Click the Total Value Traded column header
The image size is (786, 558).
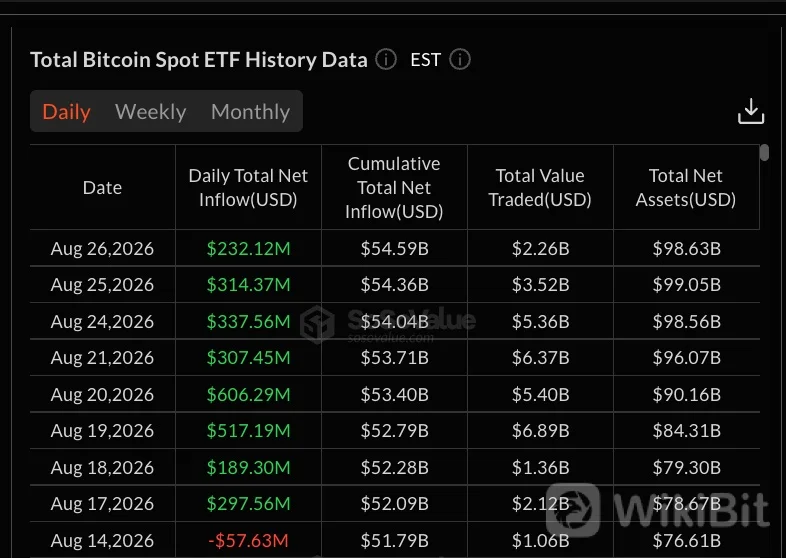(540, 188)
